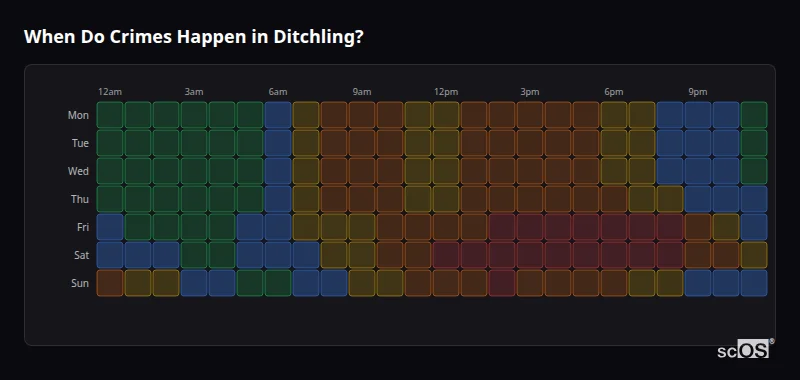This screenshot has height=380, width=800.
Task: Click the 'Mon' row label
Action: coord(78,115)
